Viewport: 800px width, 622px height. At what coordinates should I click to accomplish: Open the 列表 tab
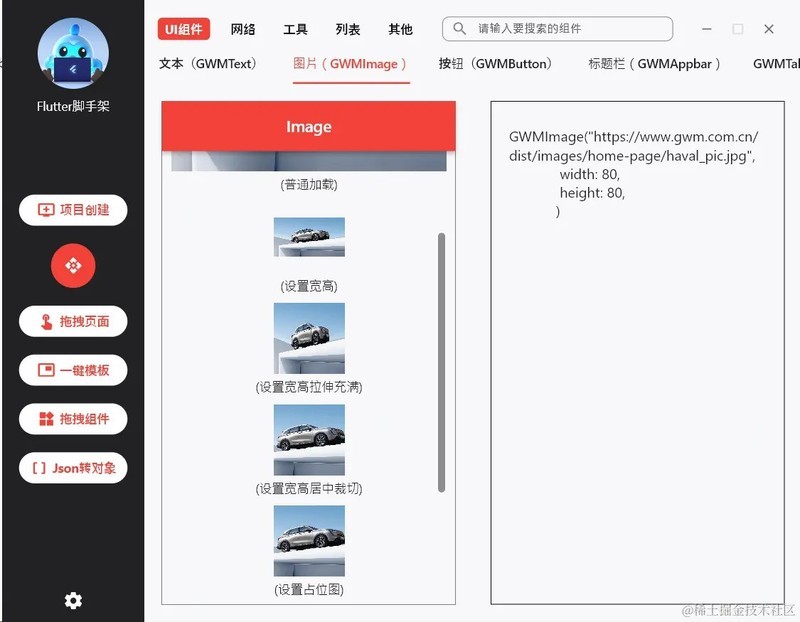[346, 30]
